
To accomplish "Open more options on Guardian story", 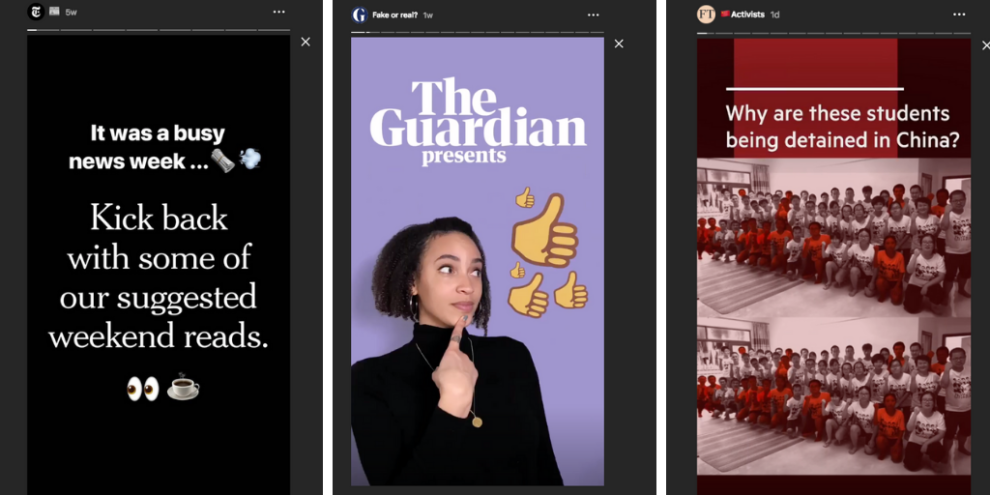I will point(593,15).
